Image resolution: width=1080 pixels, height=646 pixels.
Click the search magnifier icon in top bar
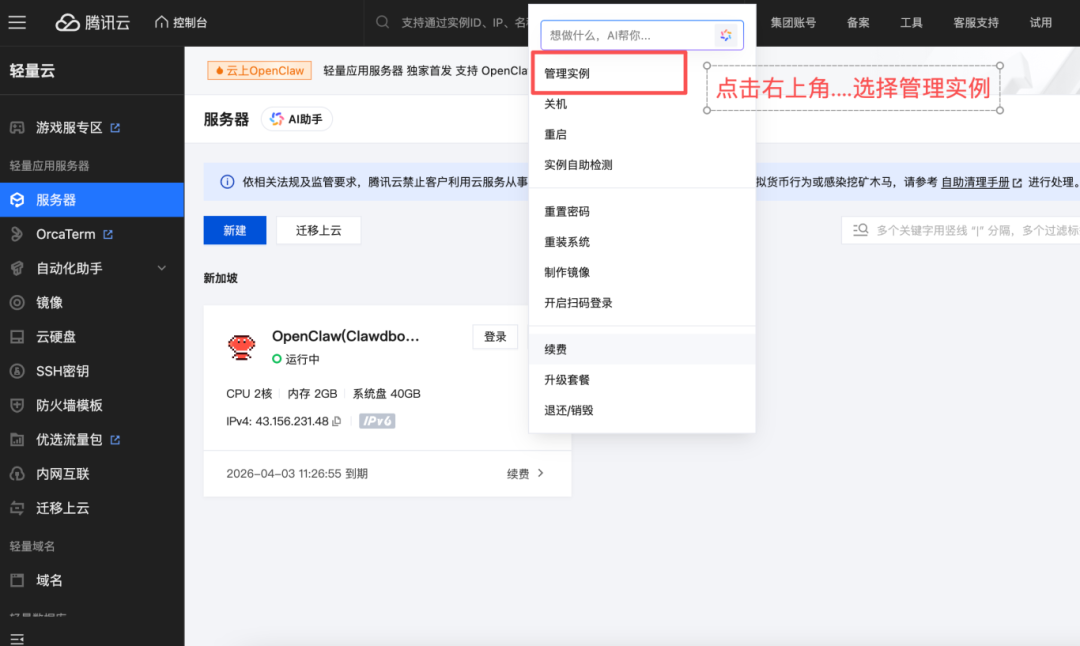(382, 23)
